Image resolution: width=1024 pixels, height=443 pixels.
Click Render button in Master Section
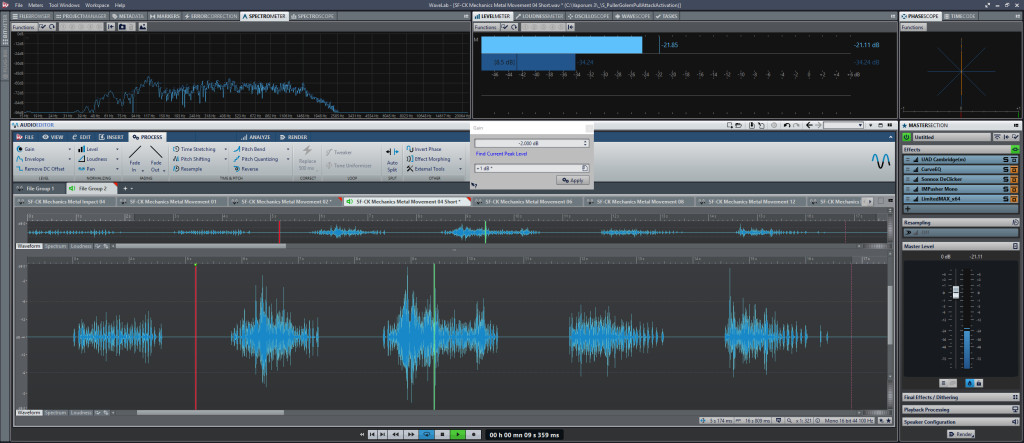[x=961, y=434]
